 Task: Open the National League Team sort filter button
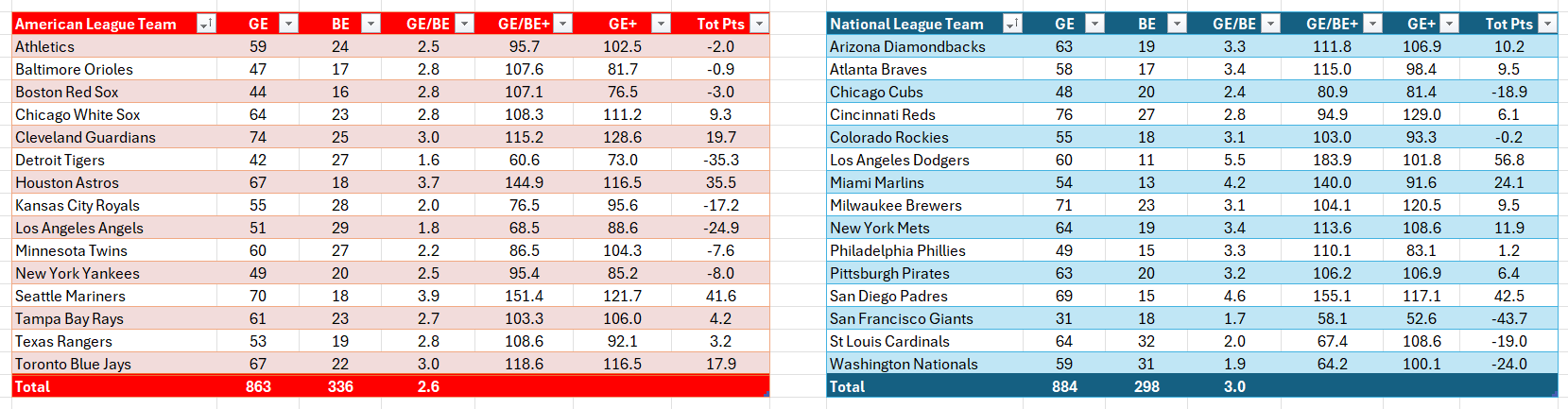click(1012, 24)
